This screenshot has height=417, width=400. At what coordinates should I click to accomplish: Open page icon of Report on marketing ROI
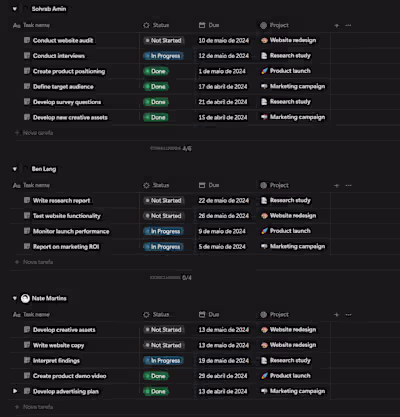point(27,246)
